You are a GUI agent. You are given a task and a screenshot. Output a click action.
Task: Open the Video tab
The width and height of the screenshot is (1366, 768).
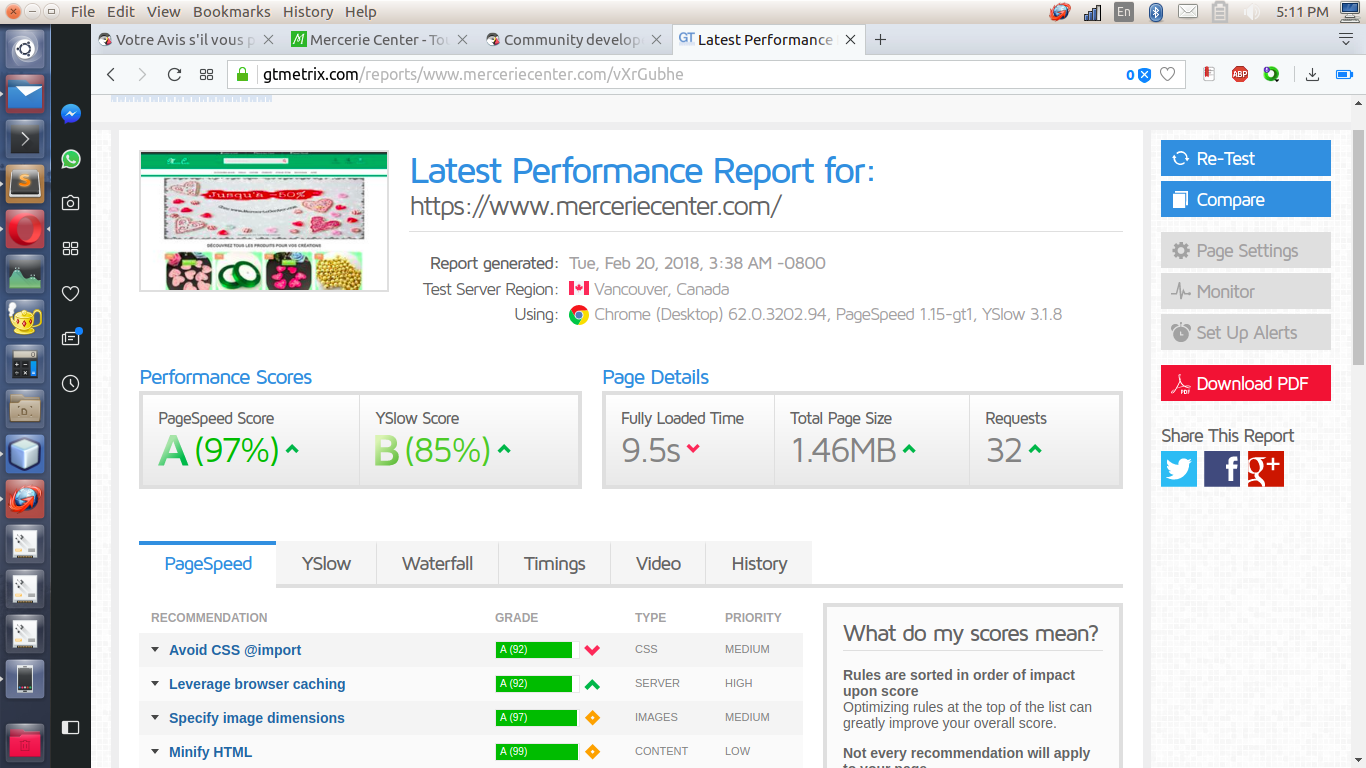point(658,564)
